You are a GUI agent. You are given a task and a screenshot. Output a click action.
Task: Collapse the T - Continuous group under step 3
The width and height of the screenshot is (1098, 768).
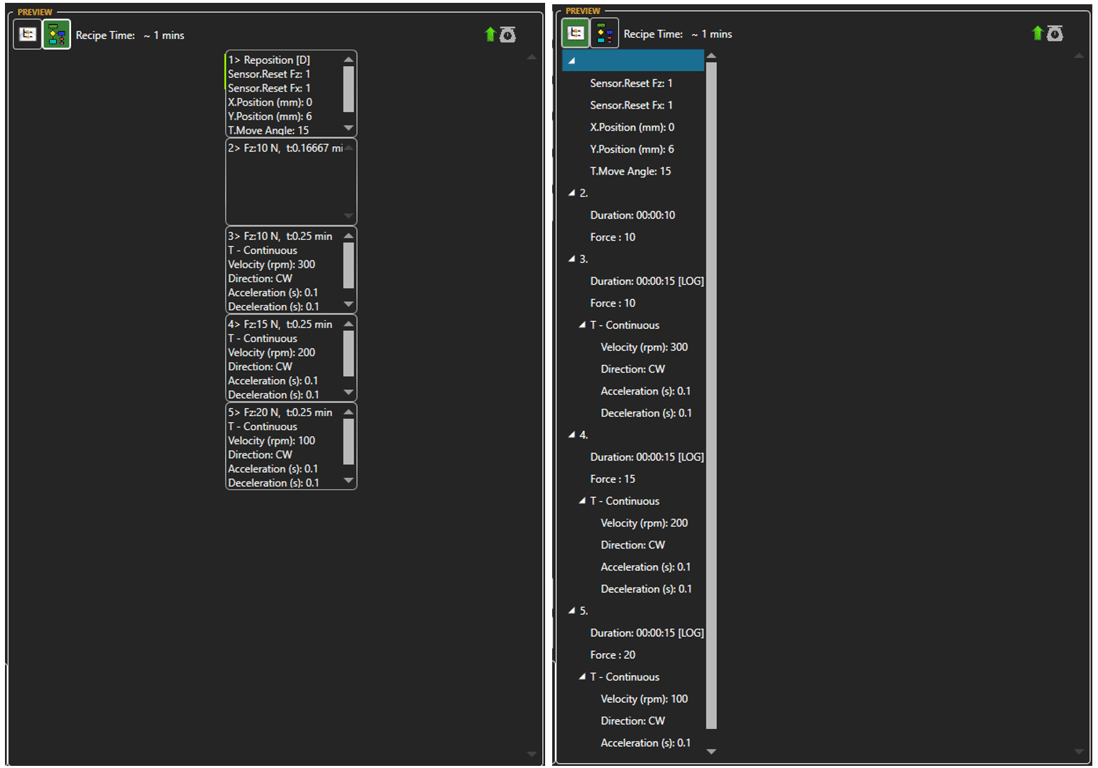pyautogui.click(x=581, y=324)
